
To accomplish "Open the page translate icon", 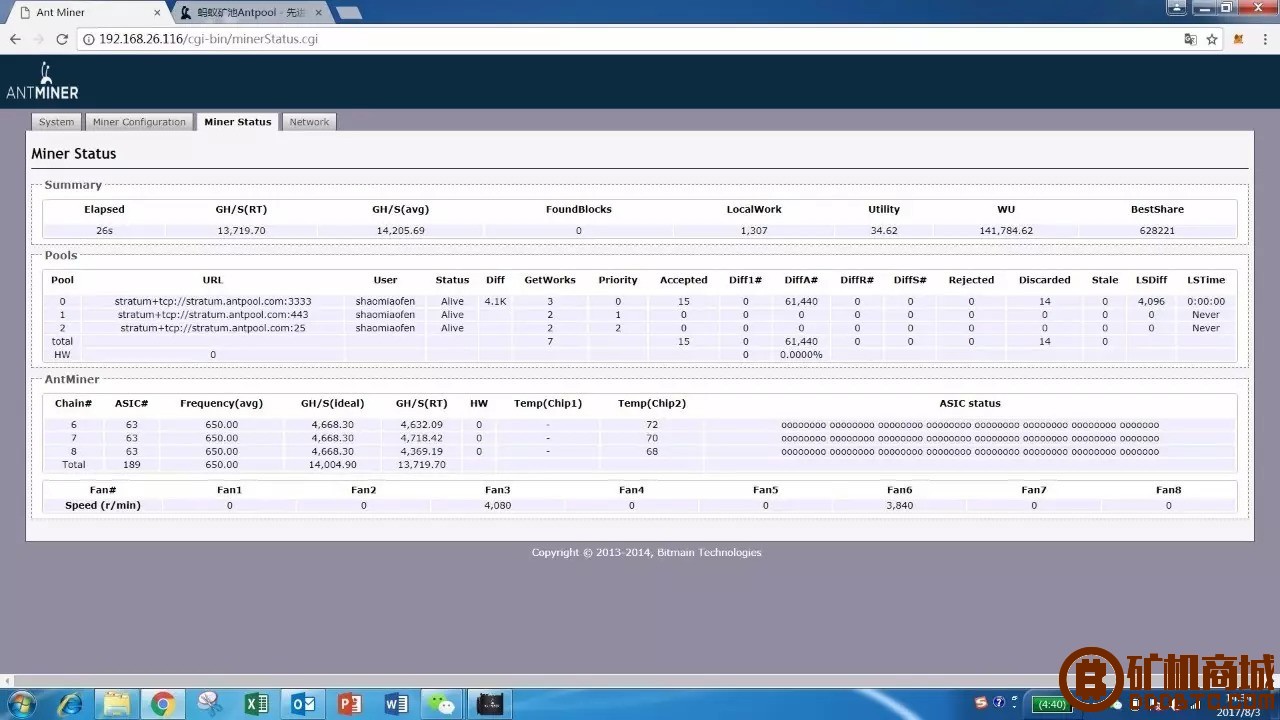I will tap(1190, 39).
